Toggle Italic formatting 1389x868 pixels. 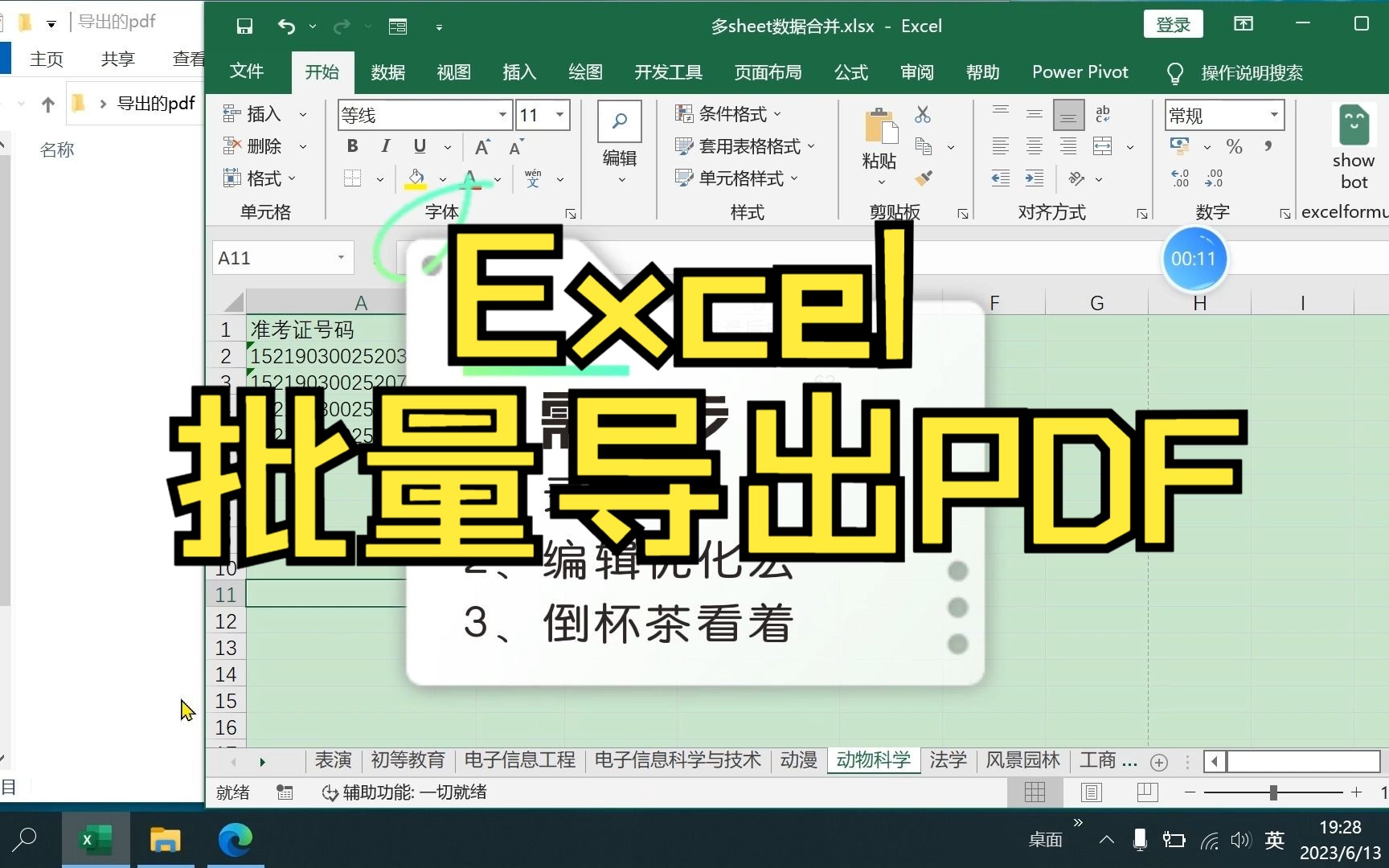click(x=386, y=146)
